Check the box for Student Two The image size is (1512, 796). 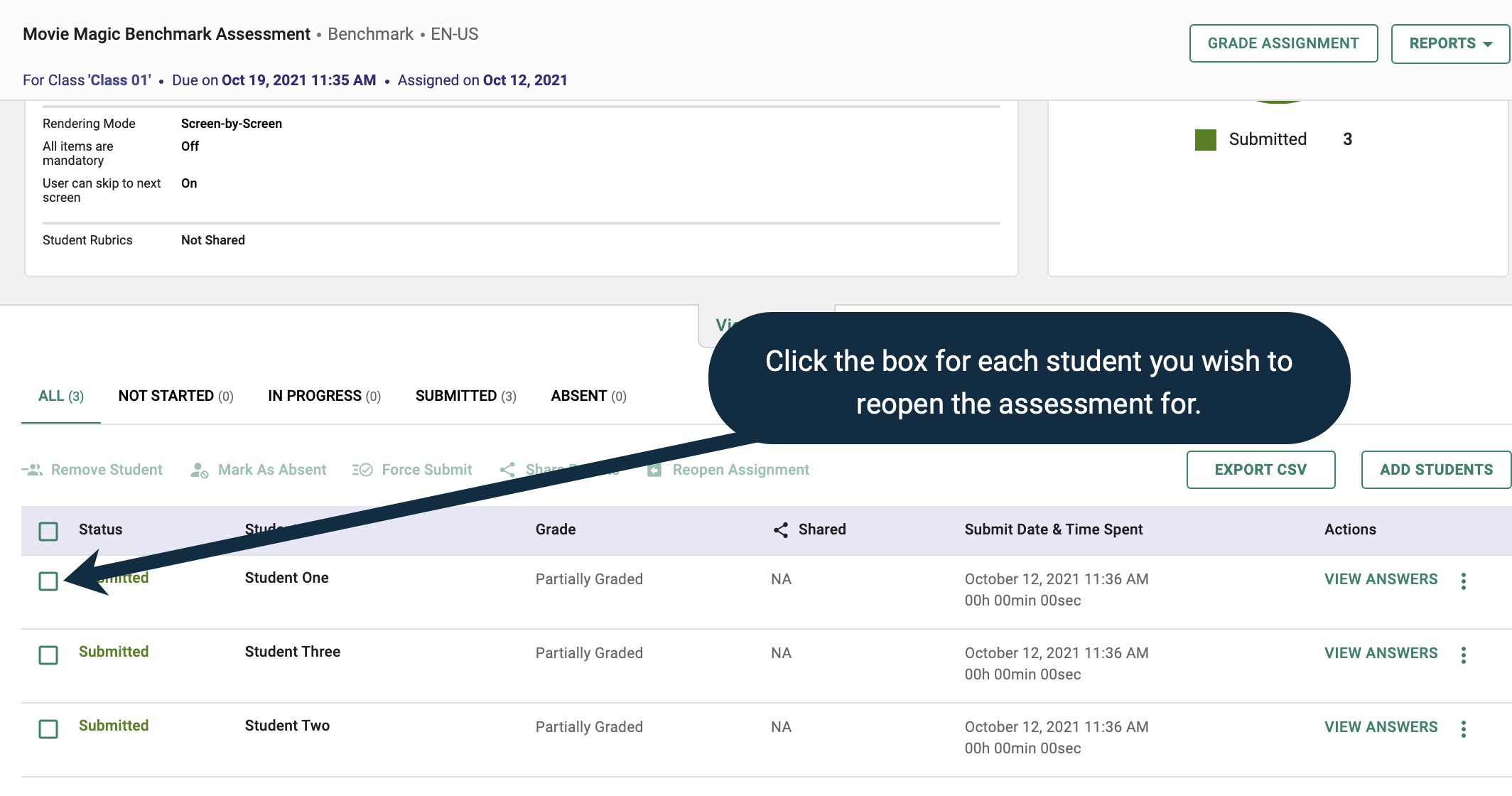(x=48, y=729)
